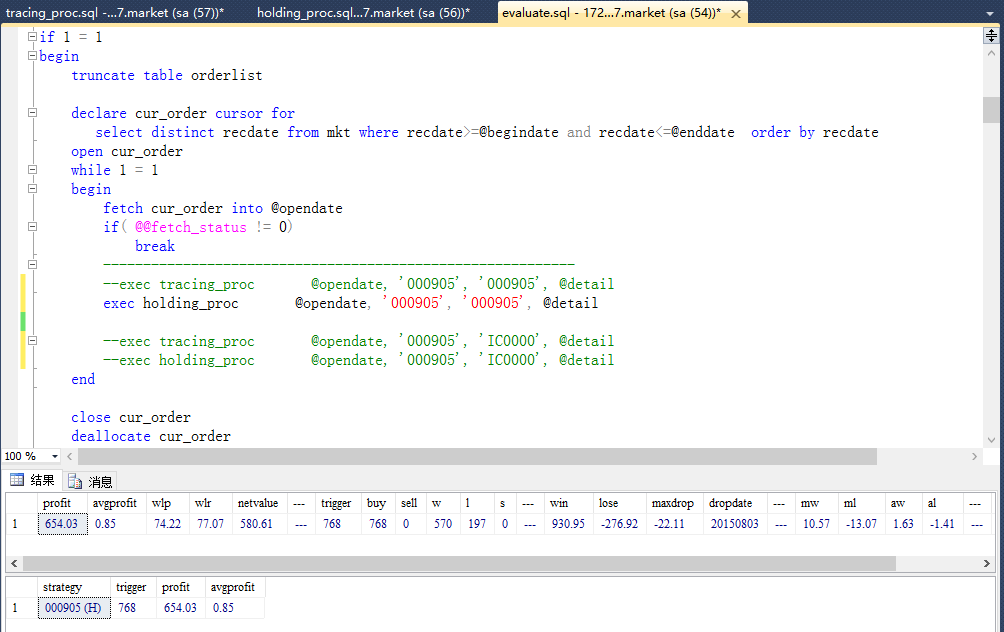Switch to the holding_proc.sql tab
1004x632 pixels.
click(363, 12)
